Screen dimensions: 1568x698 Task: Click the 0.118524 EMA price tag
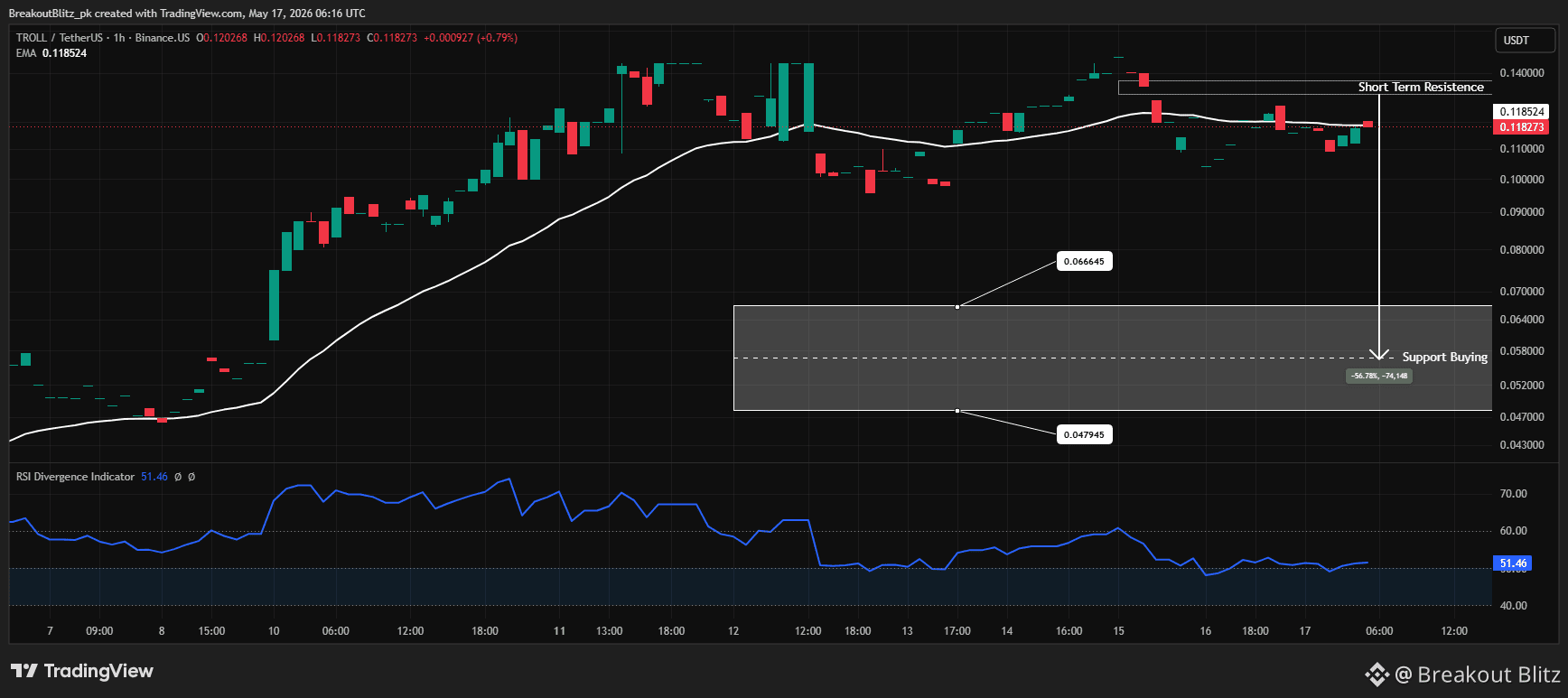(x=1522, y=112)
